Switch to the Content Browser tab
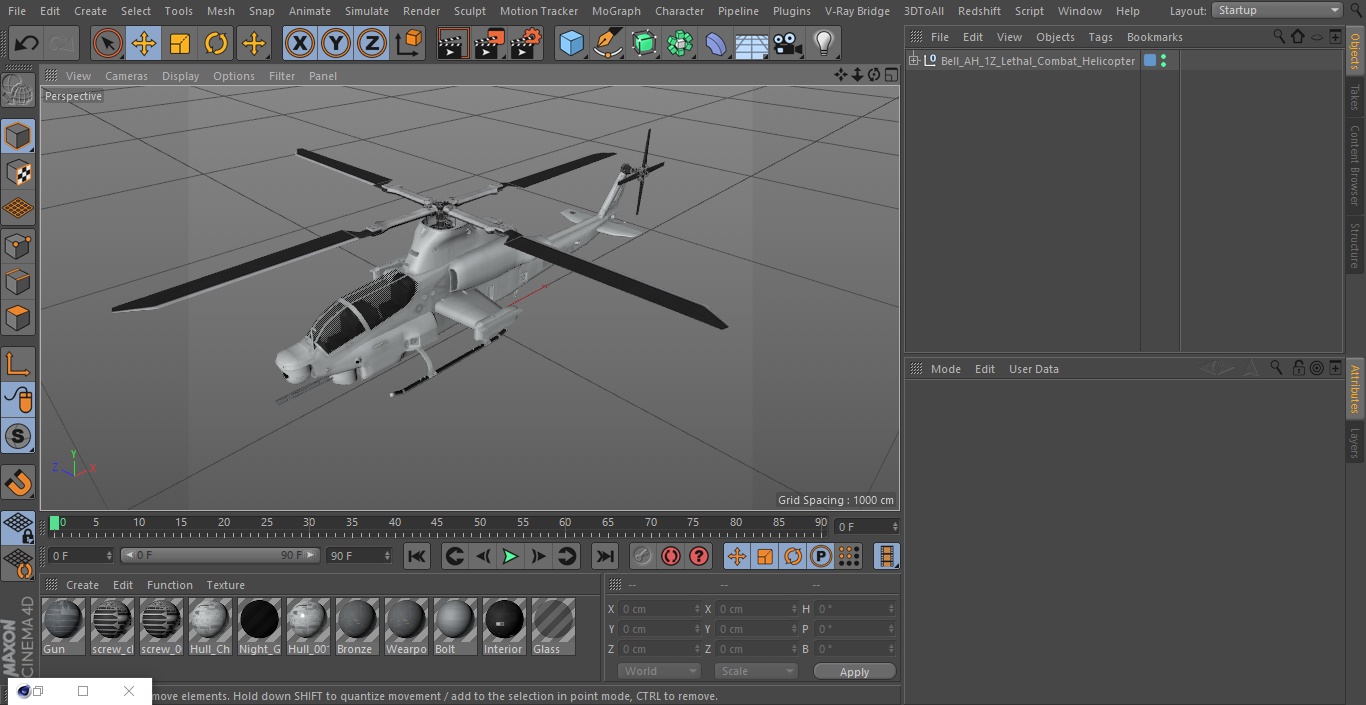 point(1355,164)
